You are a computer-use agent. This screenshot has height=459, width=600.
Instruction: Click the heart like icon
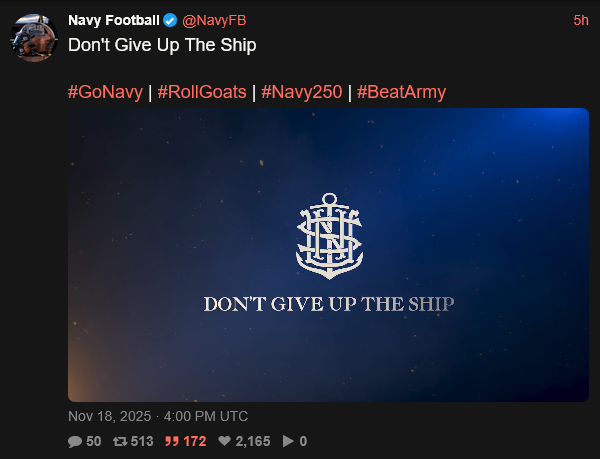[x=225, y=441]
